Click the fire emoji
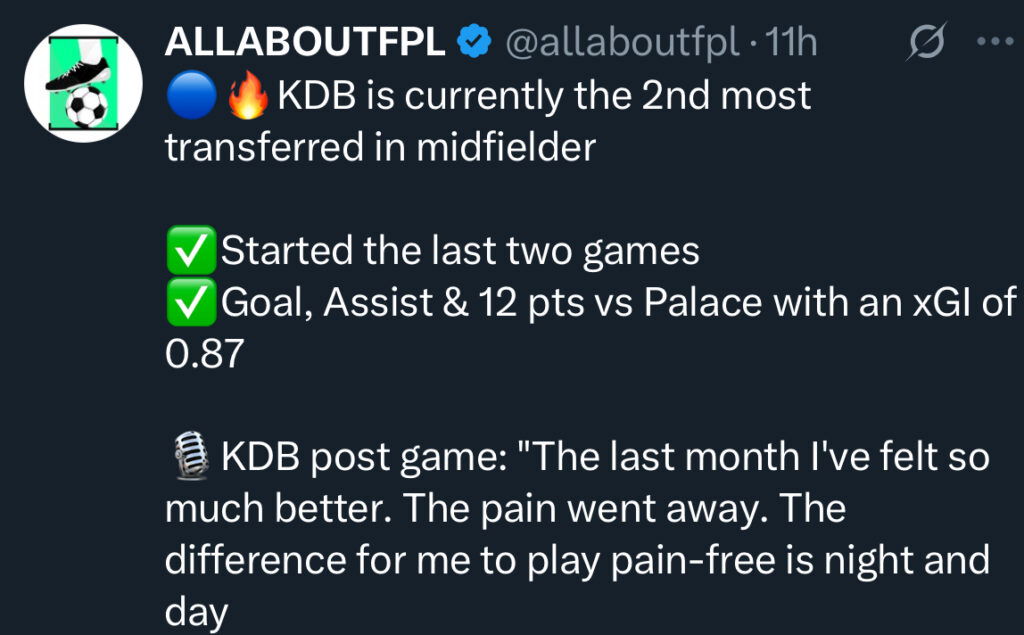This screenshot has width=1024, height=635. tap(247, 97)
